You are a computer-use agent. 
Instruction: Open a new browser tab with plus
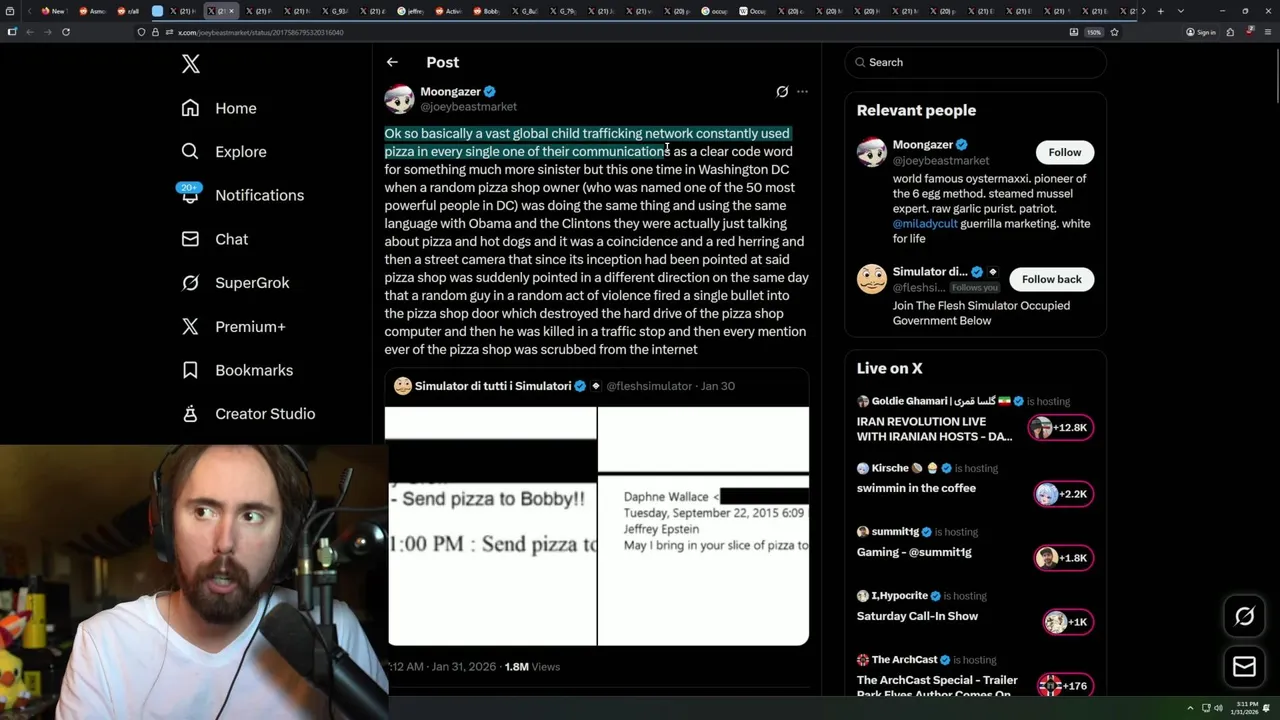(1160, 11)
